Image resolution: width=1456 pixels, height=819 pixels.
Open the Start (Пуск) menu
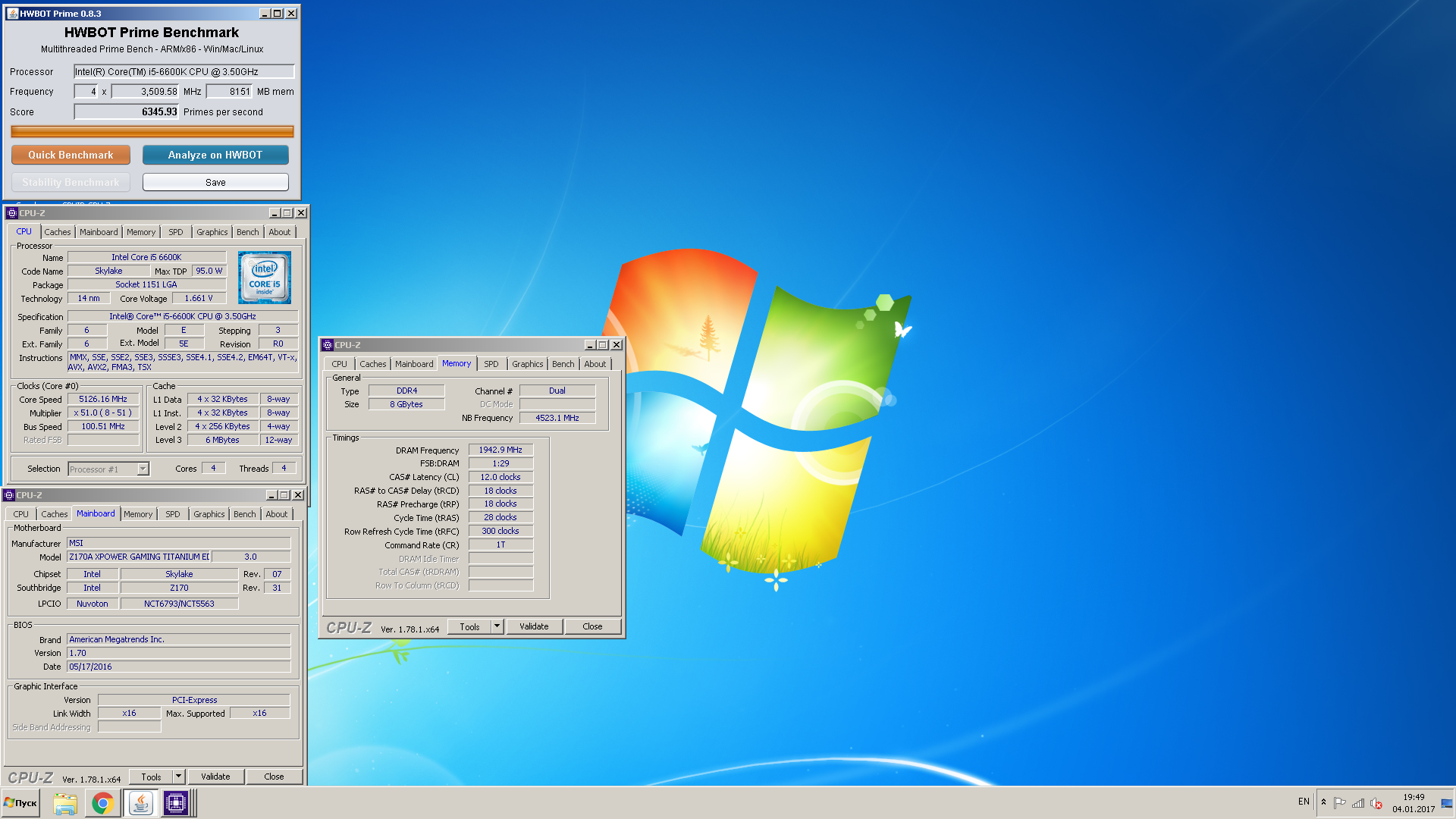point(21,803)
